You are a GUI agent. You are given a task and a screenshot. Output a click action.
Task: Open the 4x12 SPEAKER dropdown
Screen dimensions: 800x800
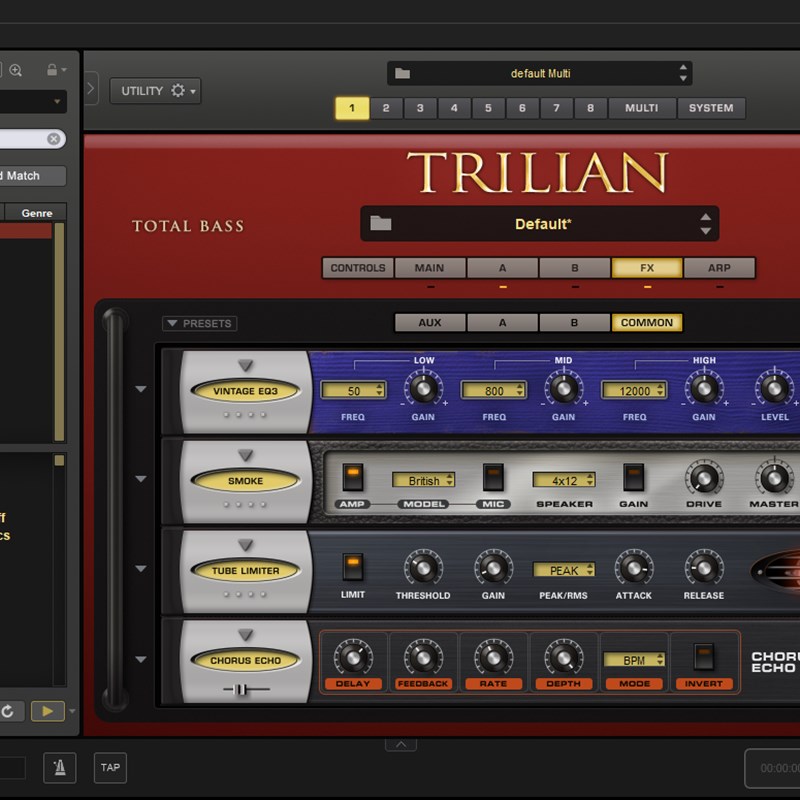point(565,480)
